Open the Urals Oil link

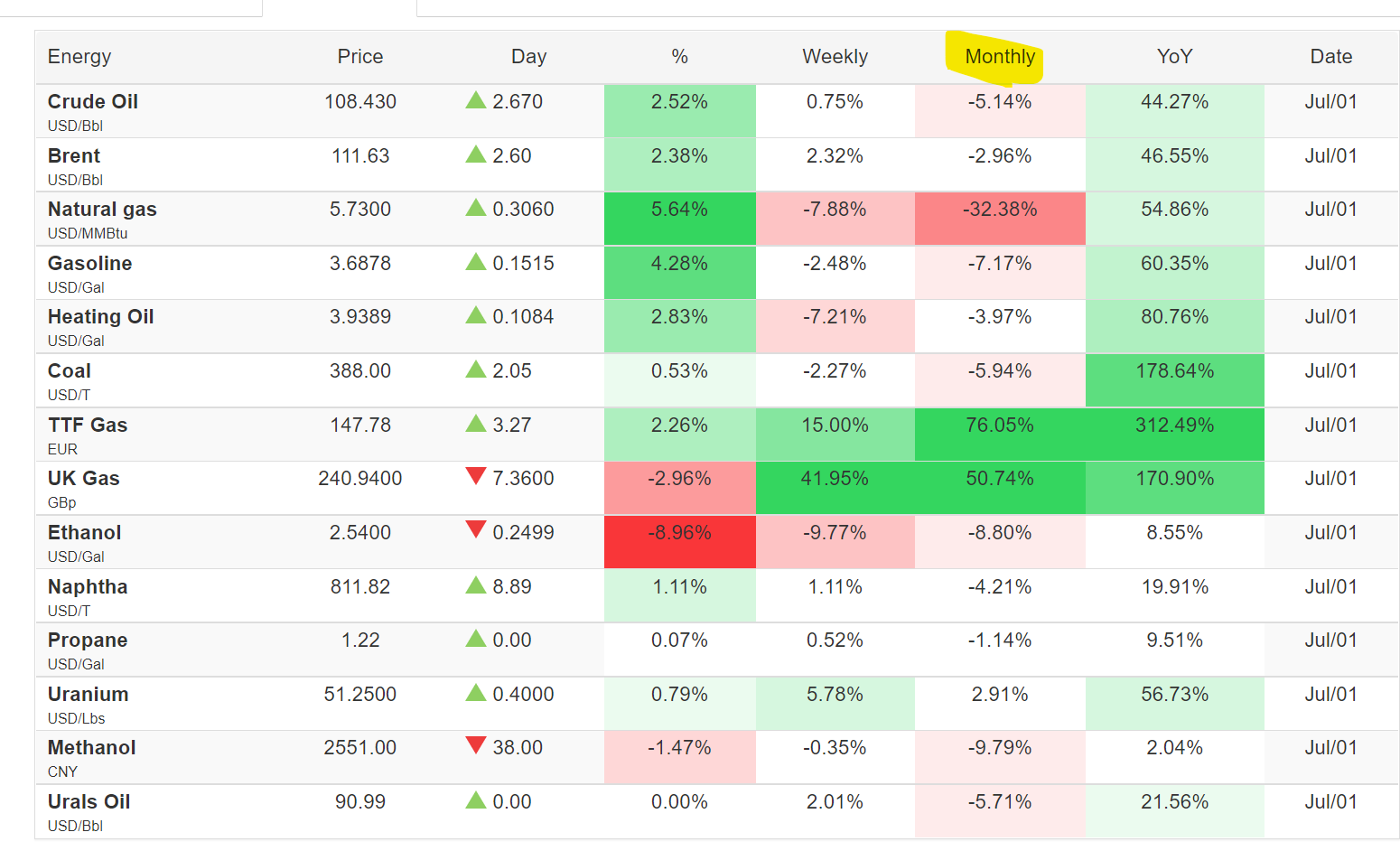tap(89, 802)
